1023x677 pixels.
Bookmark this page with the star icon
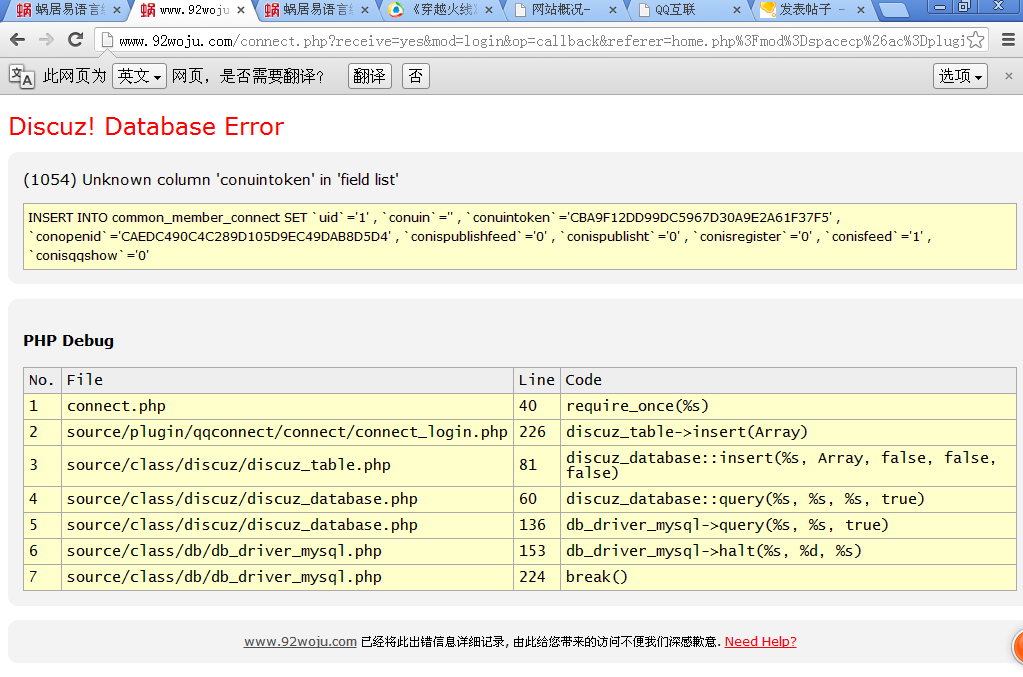pyautogui.click(x=975, y=41)
